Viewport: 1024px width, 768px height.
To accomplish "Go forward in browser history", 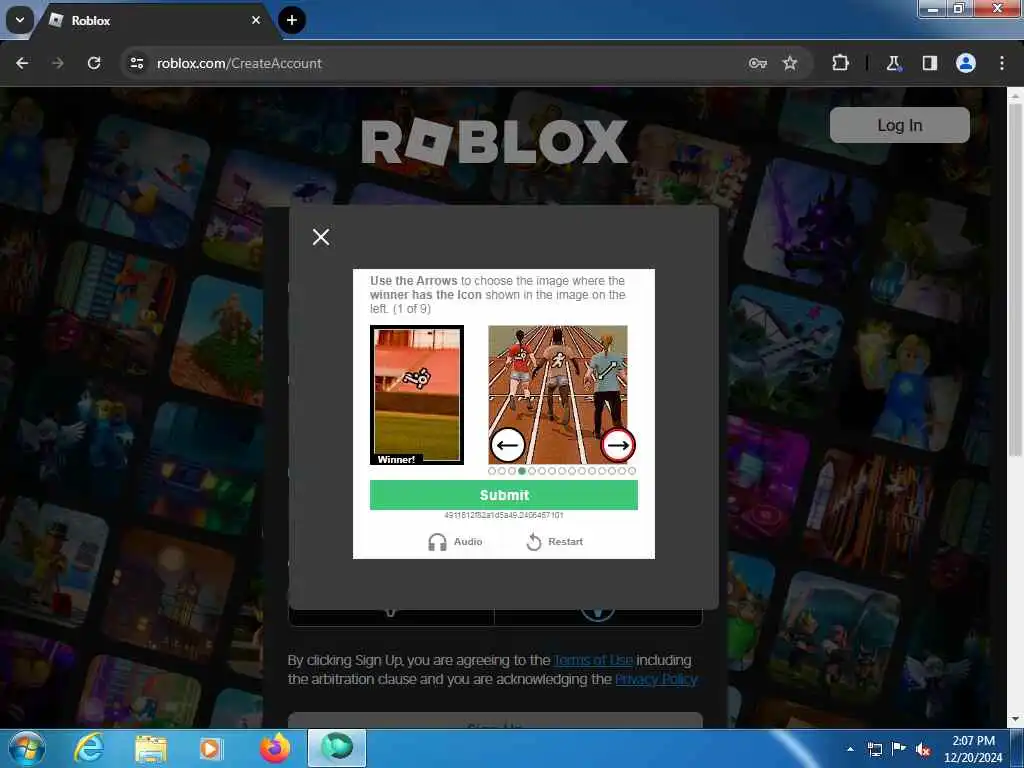I will [57, 63].
